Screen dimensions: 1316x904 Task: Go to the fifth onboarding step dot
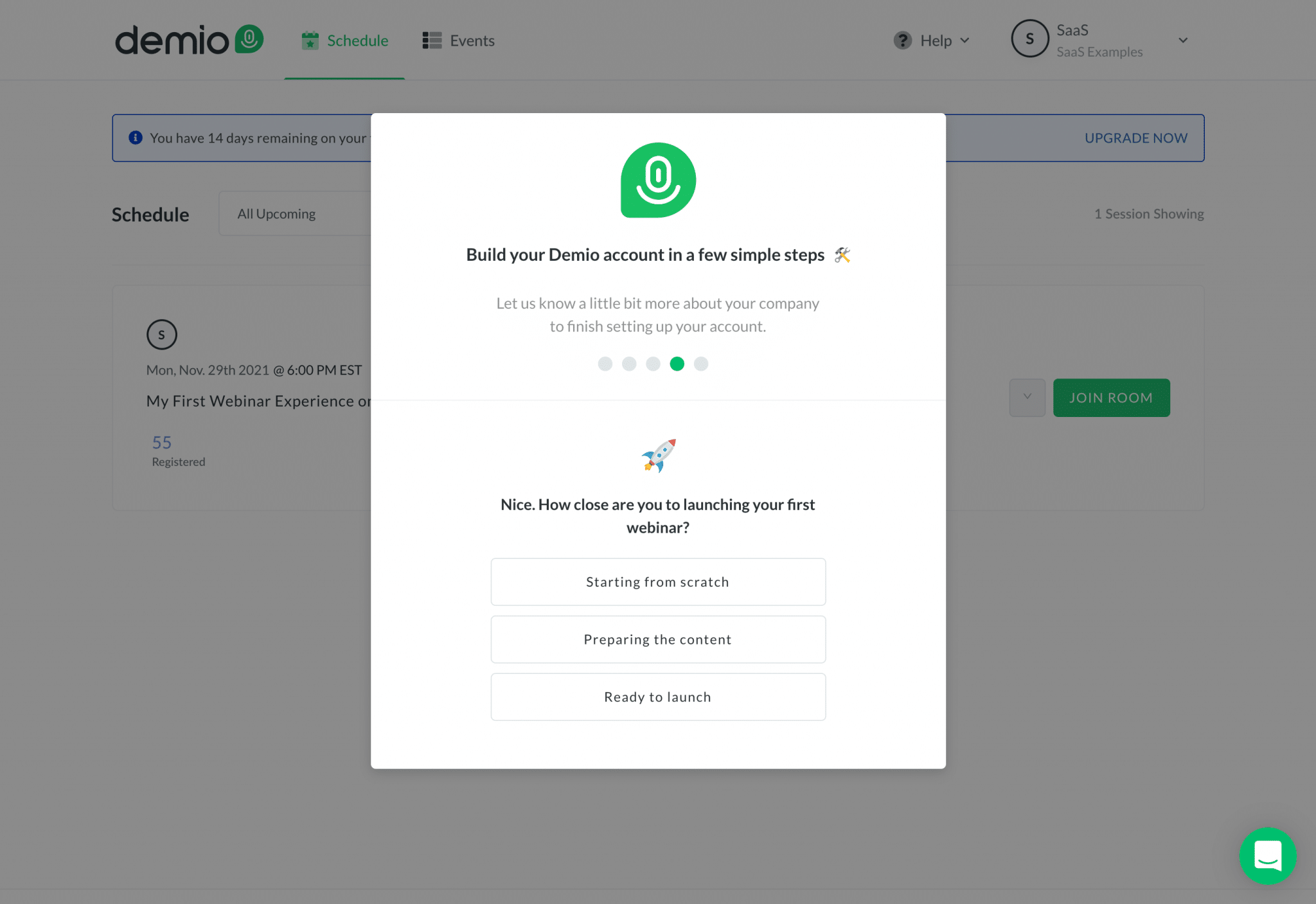[x=701, y=364]
